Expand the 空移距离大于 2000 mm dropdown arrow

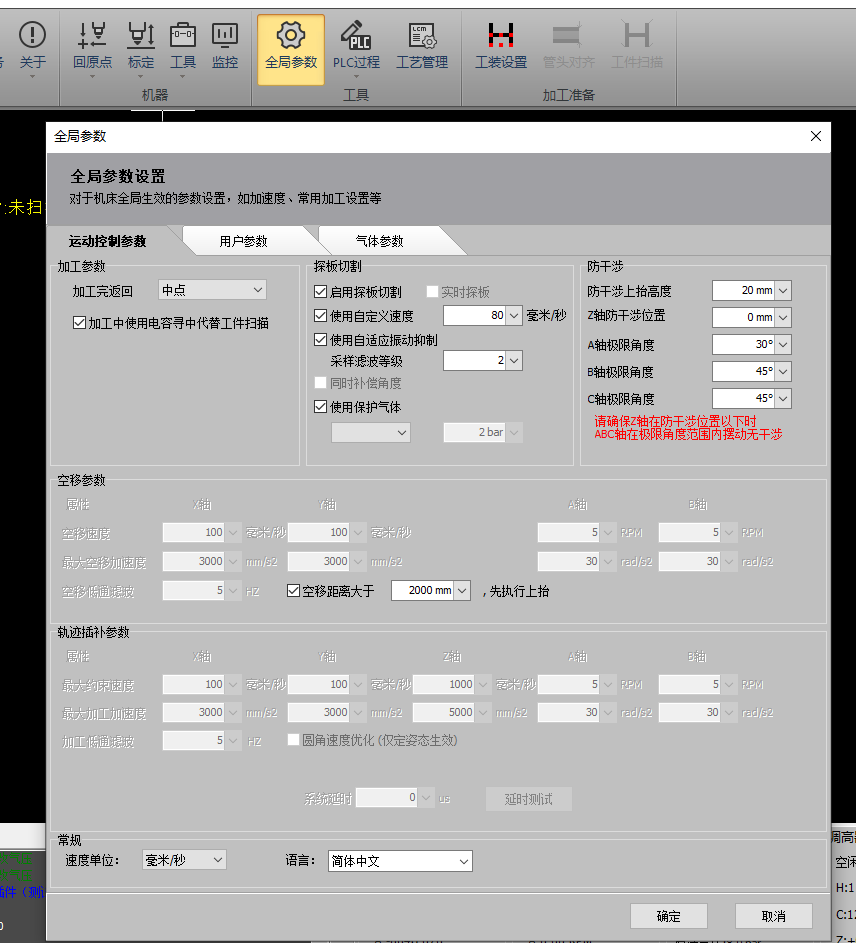[462, 591]
